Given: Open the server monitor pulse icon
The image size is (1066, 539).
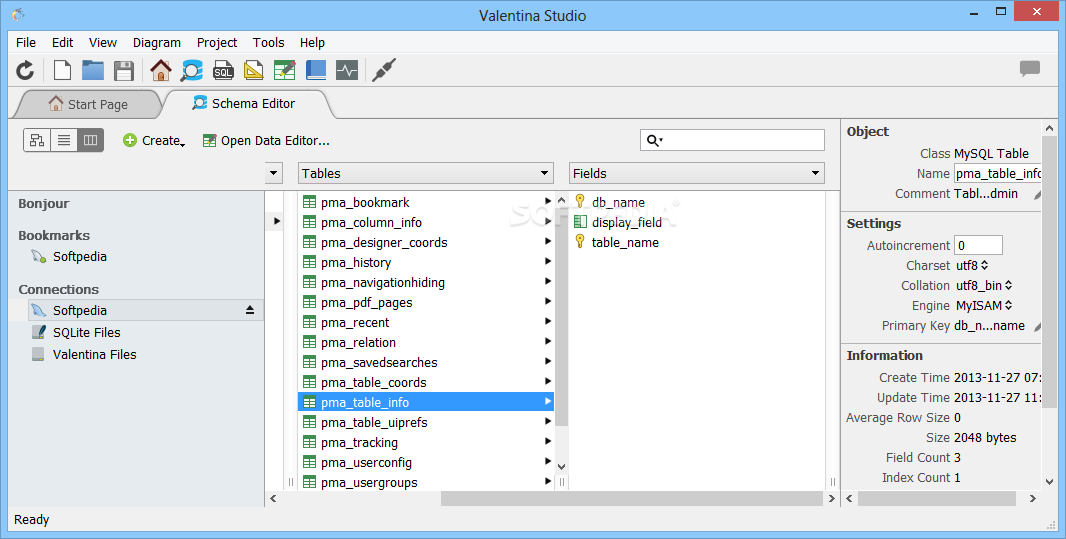Looking at the screenshot, I should [x=347, y=70].
